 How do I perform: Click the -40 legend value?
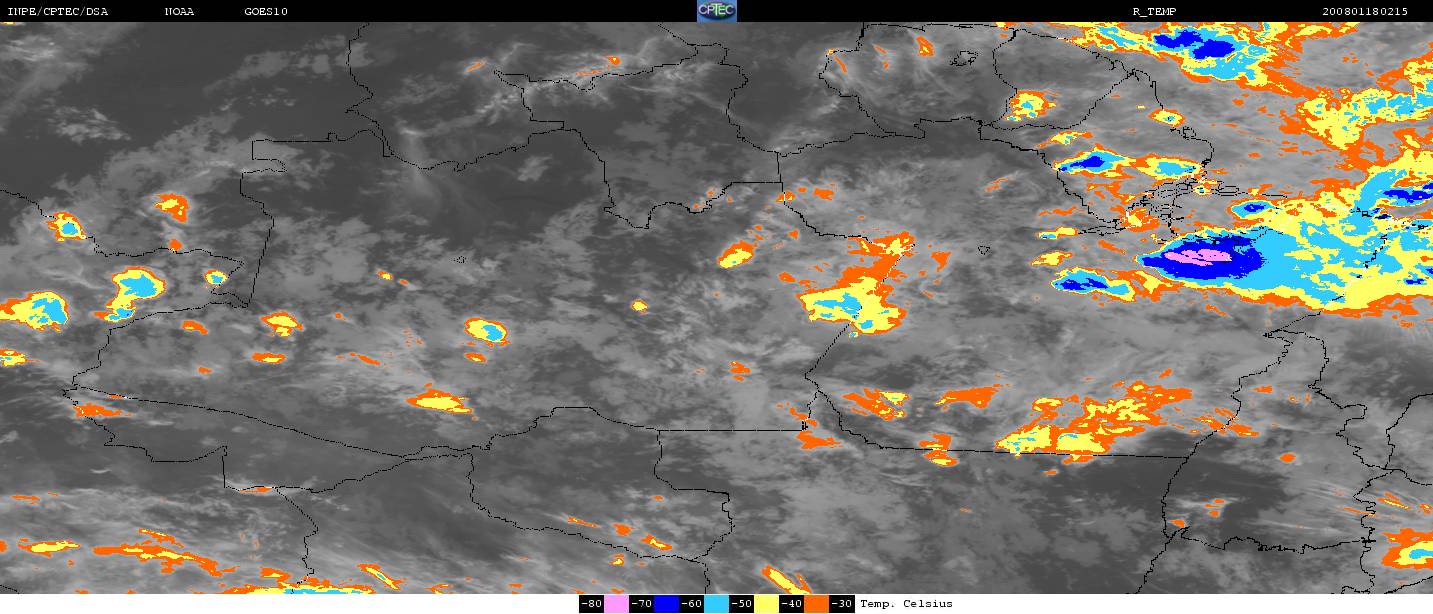[x=791, y=604]
